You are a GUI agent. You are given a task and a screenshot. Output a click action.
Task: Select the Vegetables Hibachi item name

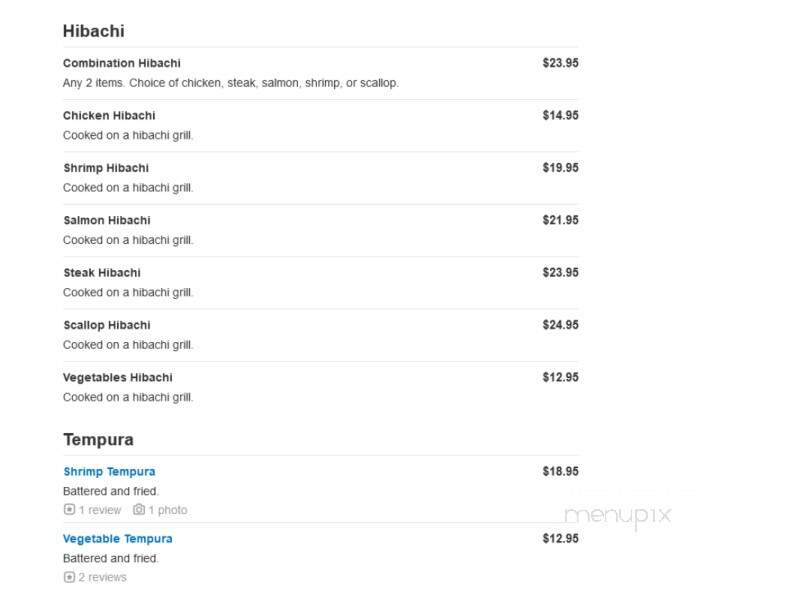coord(118,377)
